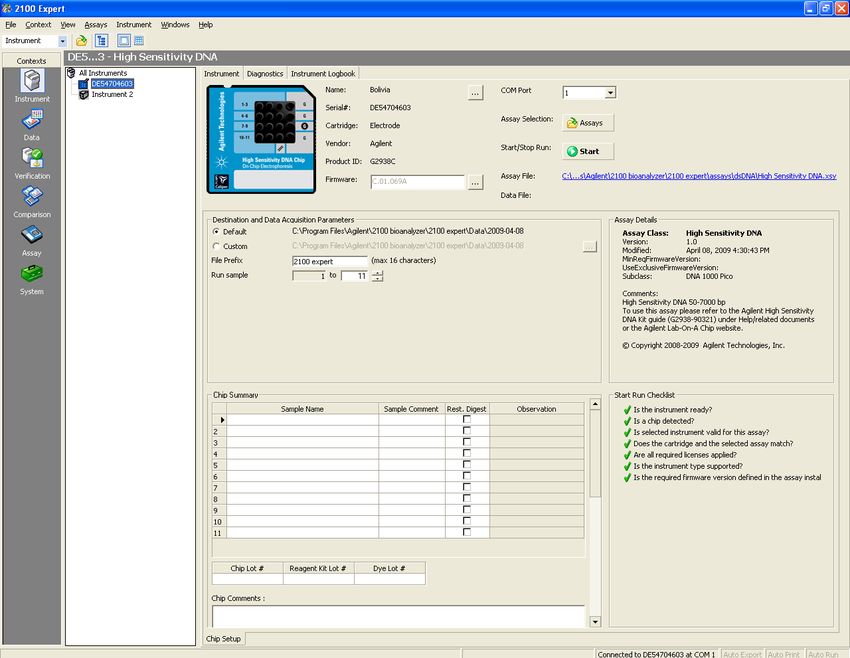Click ellipsis button next to Firmware
850x658 pixels.
[475, 183]
